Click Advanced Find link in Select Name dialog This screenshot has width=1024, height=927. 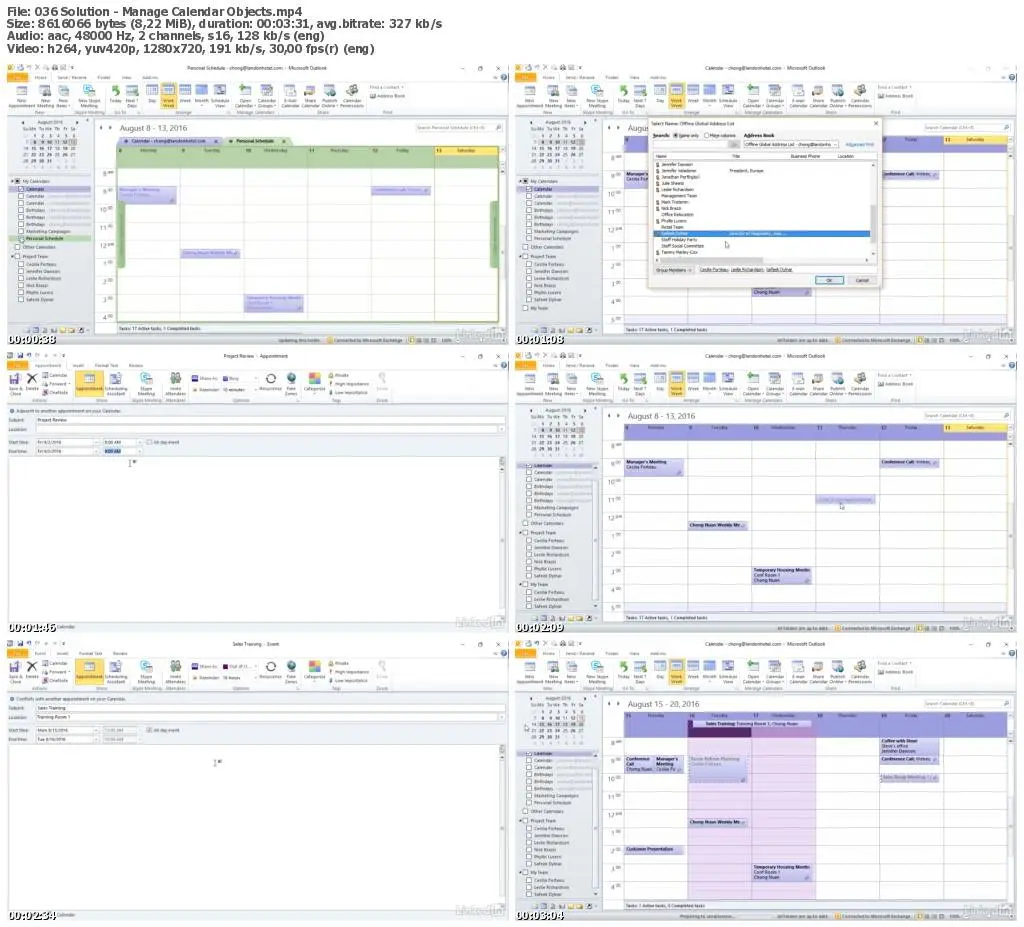click(859, 144)
